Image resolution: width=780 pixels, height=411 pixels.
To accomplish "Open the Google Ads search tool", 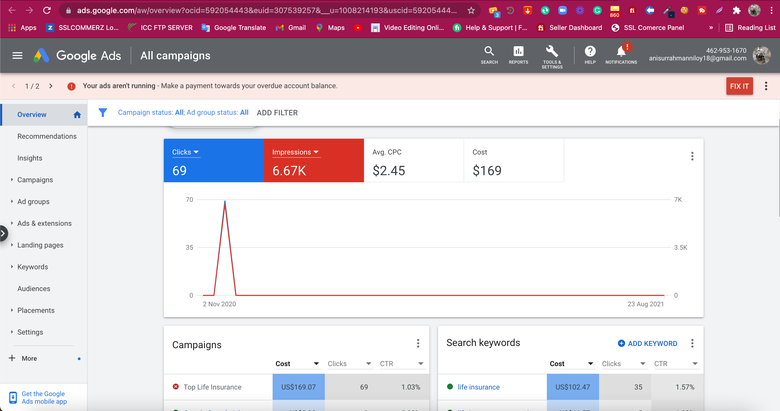I will point(488,54).
